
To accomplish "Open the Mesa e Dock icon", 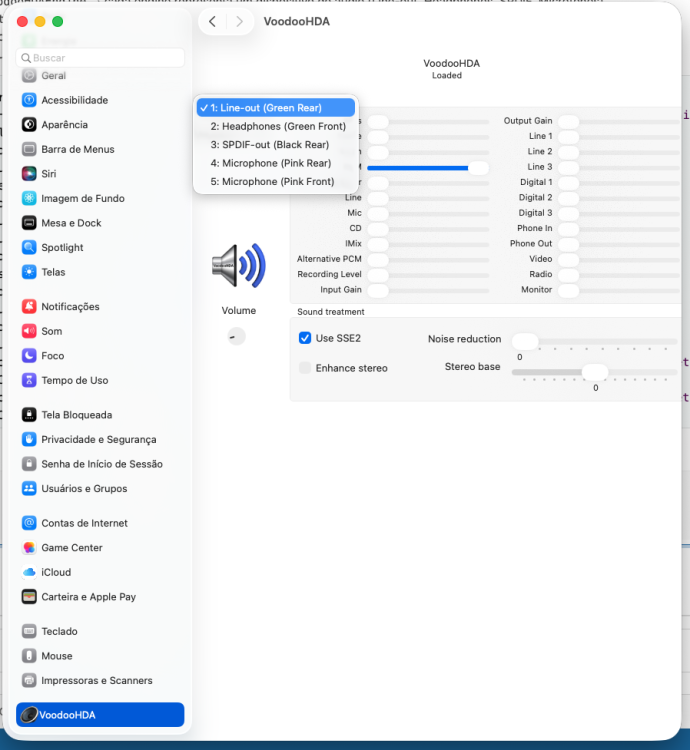I will 29,223.
